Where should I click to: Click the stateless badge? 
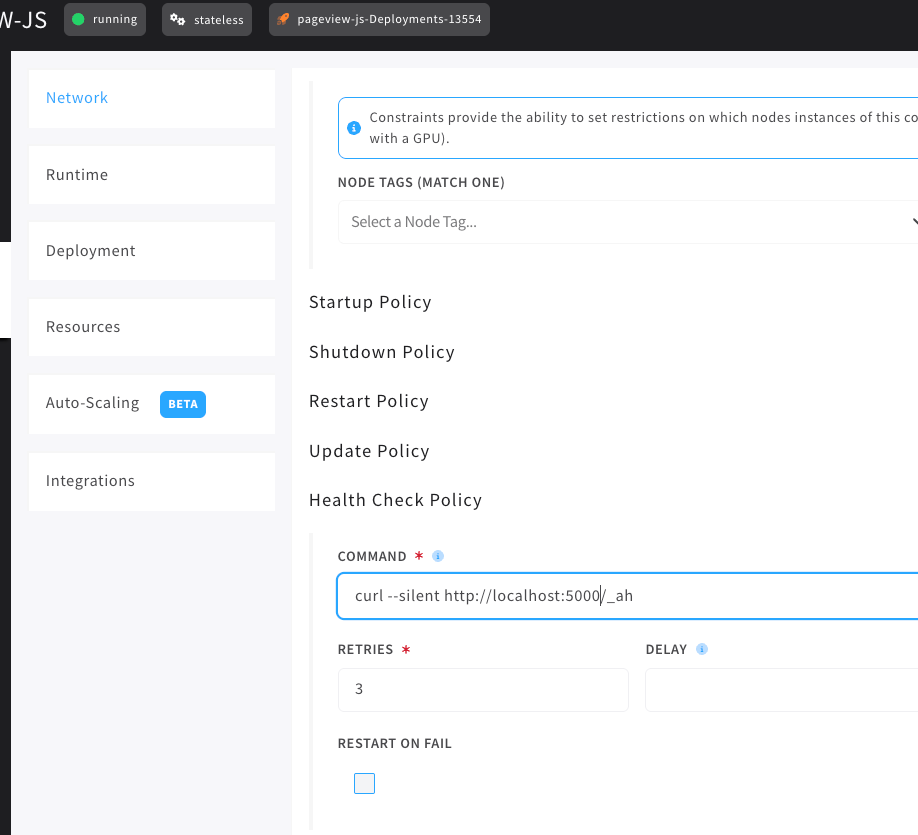click(207, 19)
